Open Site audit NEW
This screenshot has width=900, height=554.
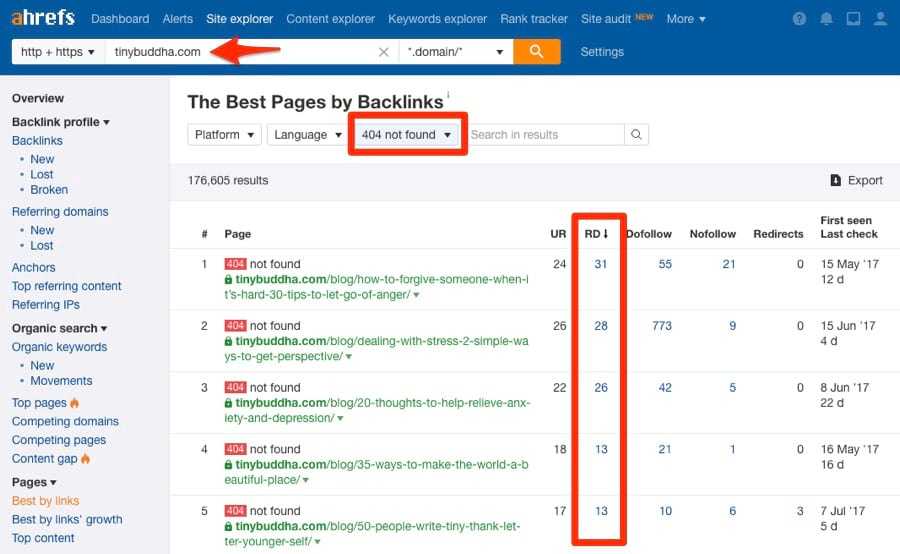pos(617,19)
